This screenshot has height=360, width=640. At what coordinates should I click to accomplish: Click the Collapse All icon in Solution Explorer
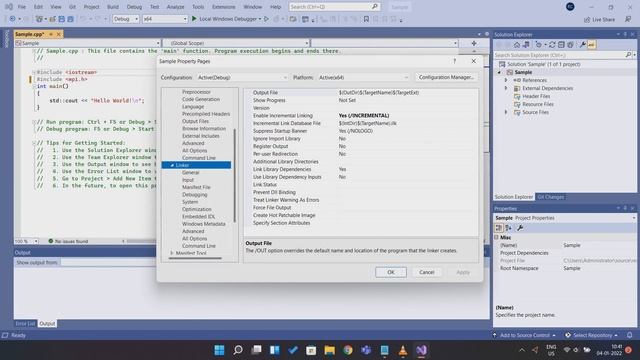pos(561,45)
